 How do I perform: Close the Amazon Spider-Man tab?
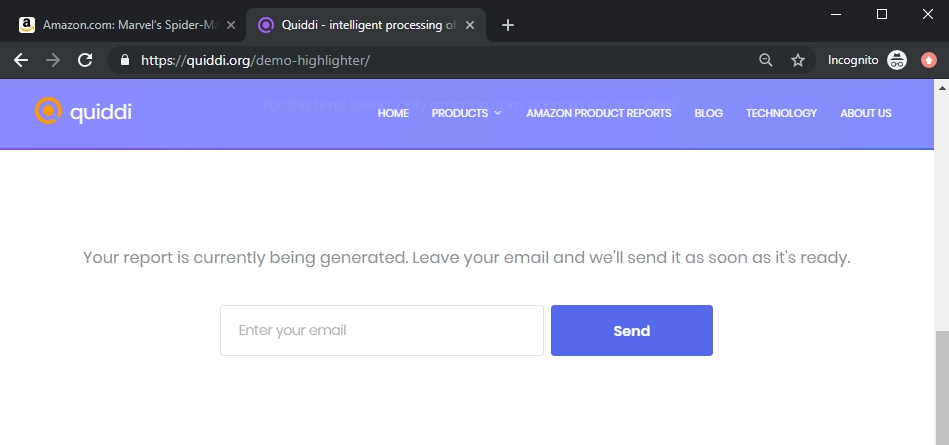coord(231,25)
